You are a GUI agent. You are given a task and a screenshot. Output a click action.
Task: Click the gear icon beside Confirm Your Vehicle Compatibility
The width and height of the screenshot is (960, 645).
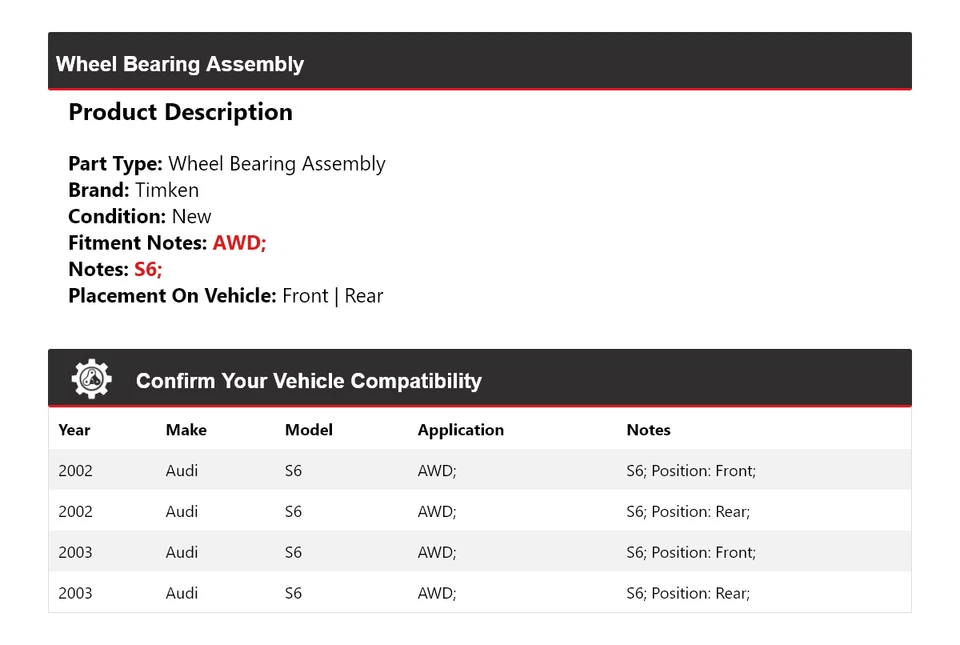(x=91, y=380)
